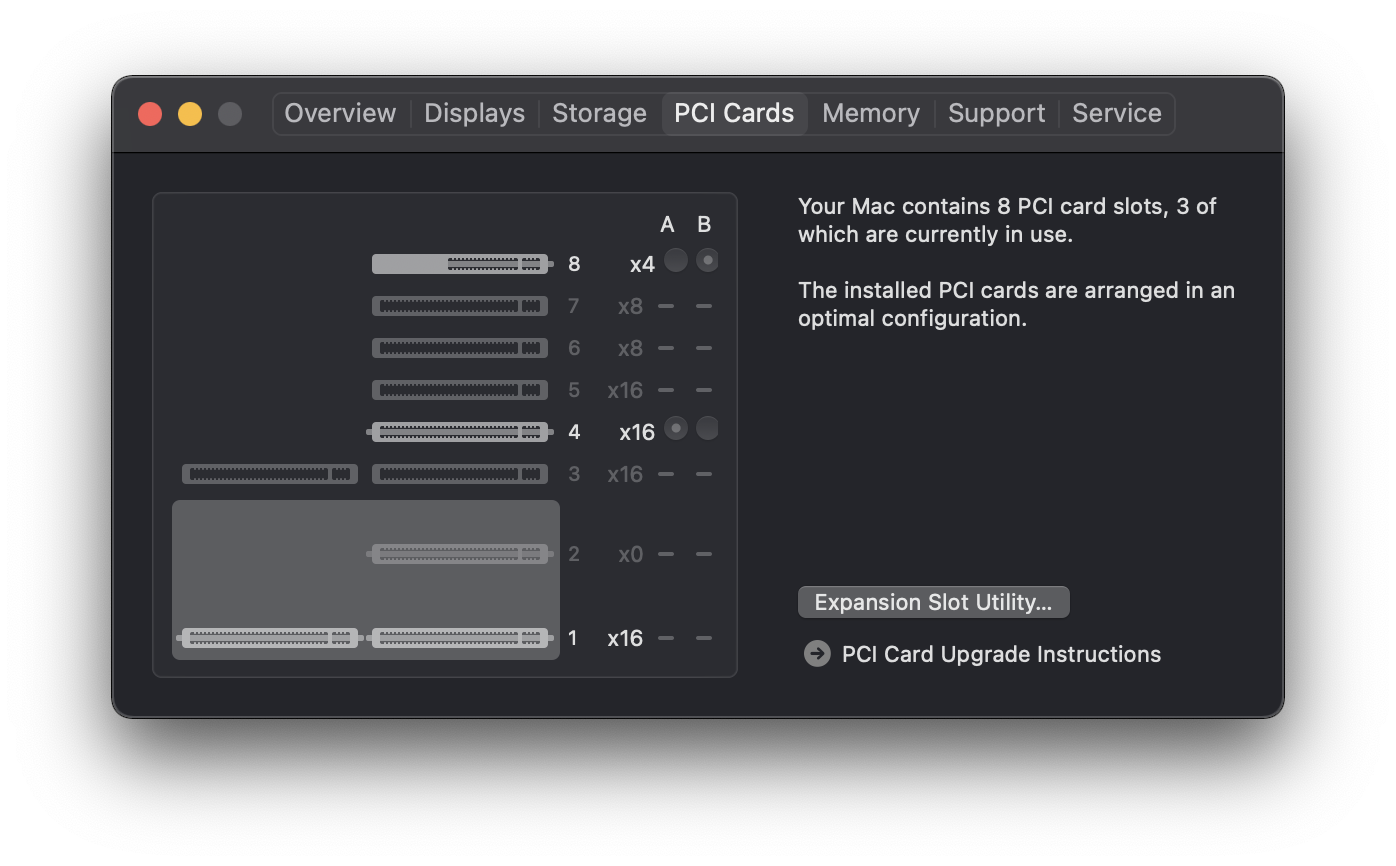Open the Support tab
The height and width of the screenshot is (866, 1396).
click(x=996, y=113)
